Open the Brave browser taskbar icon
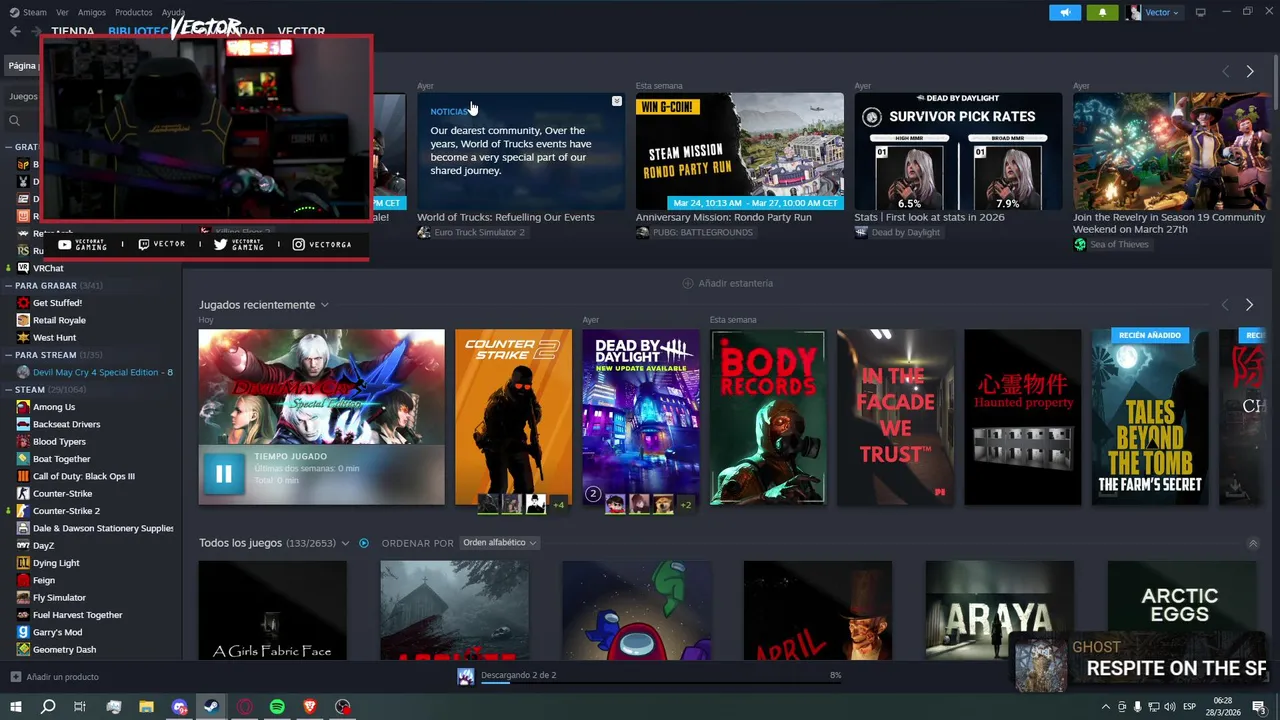The width and height of the screenshot is (1280, 720). 309,707
